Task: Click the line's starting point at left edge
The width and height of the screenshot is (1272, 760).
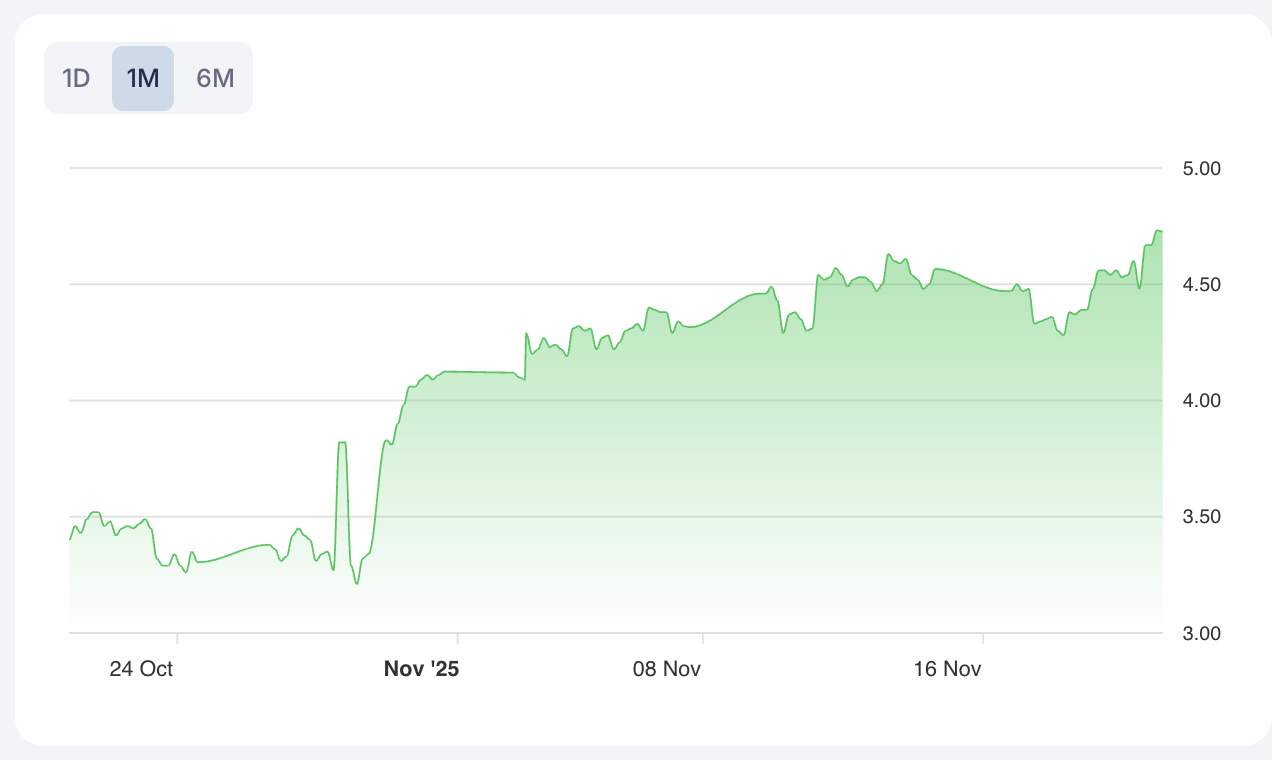Action: tap(70, 539)
